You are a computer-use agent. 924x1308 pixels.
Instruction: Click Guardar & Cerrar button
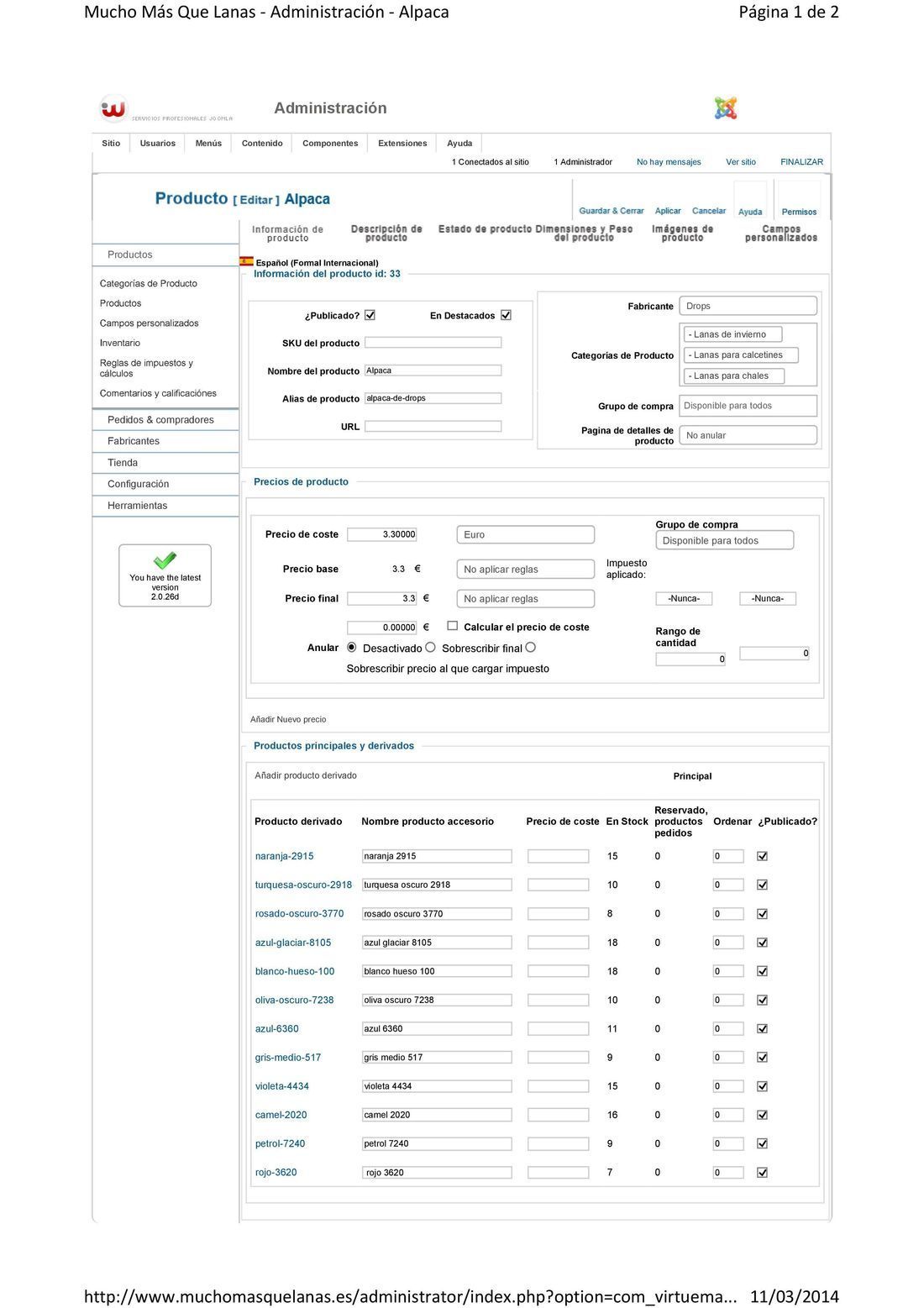612,211
